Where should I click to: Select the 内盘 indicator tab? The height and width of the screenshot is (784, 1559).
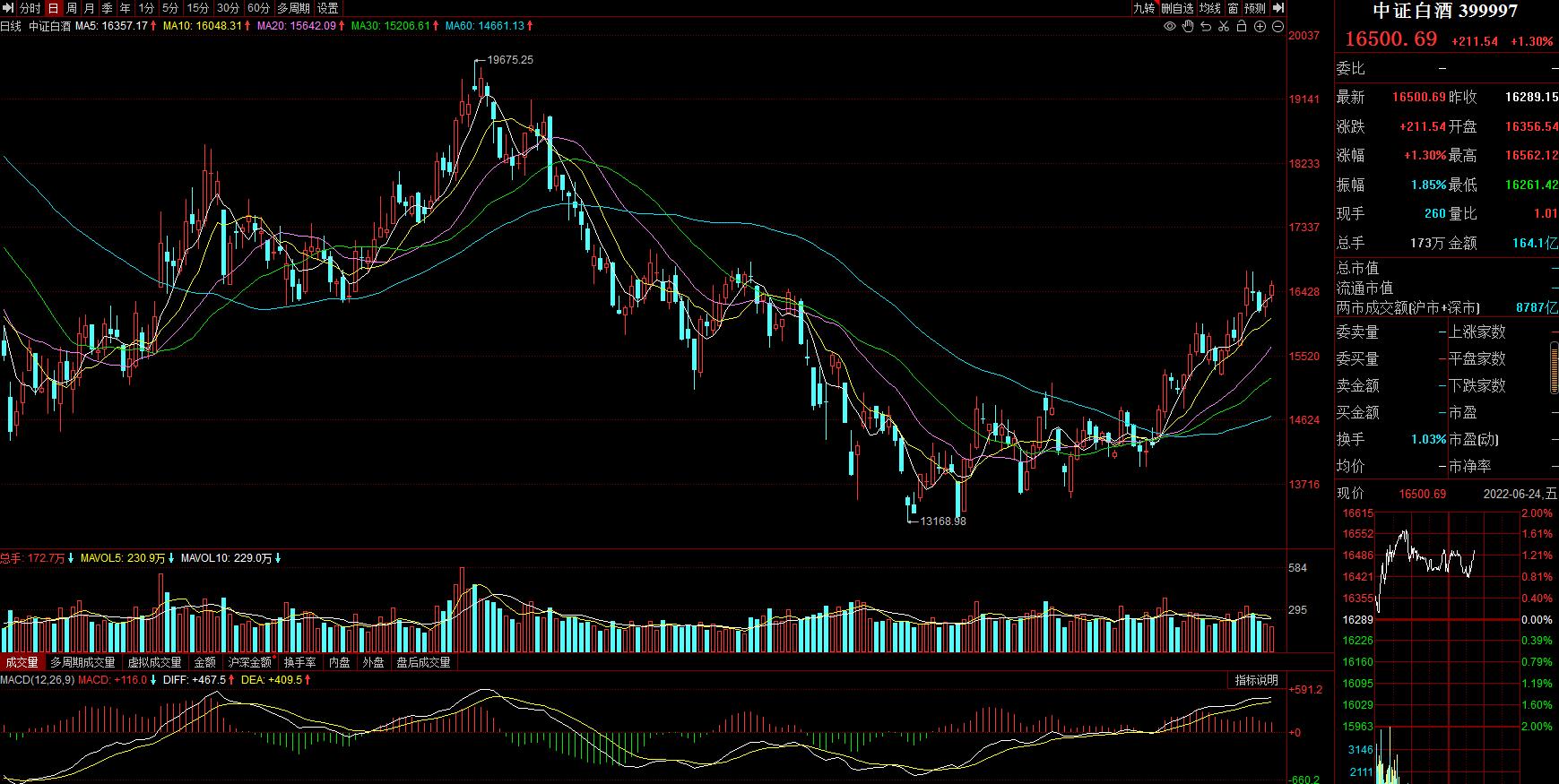coord(339,662)
